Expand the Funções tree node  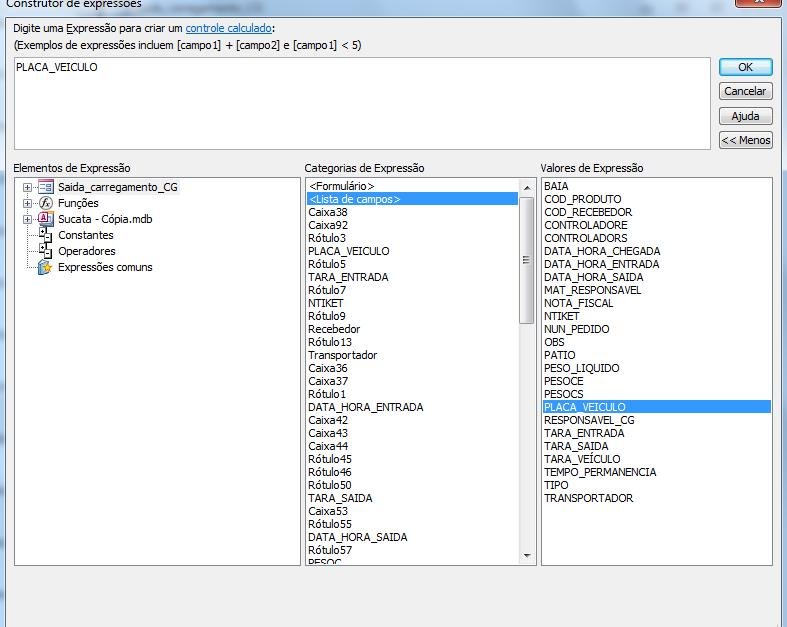pos(27,203)
